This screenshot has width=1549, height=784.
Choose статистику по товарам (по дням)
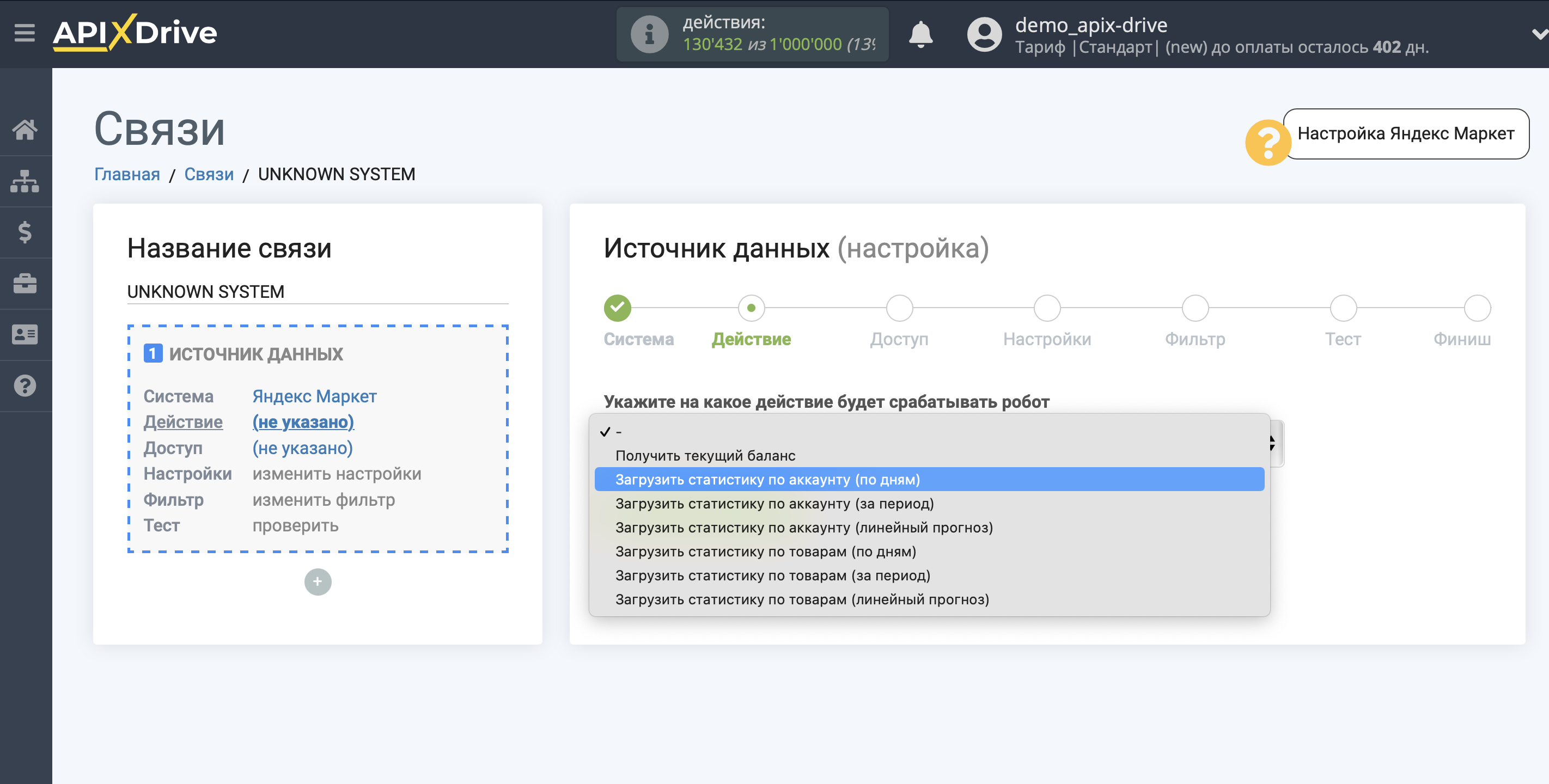click(x=929, y=552)
